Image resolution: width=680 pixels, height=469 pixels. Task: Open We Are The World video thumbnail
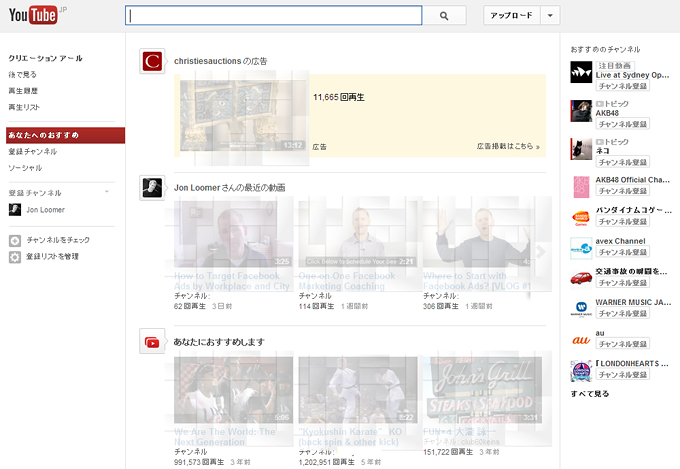click(233, 390)
